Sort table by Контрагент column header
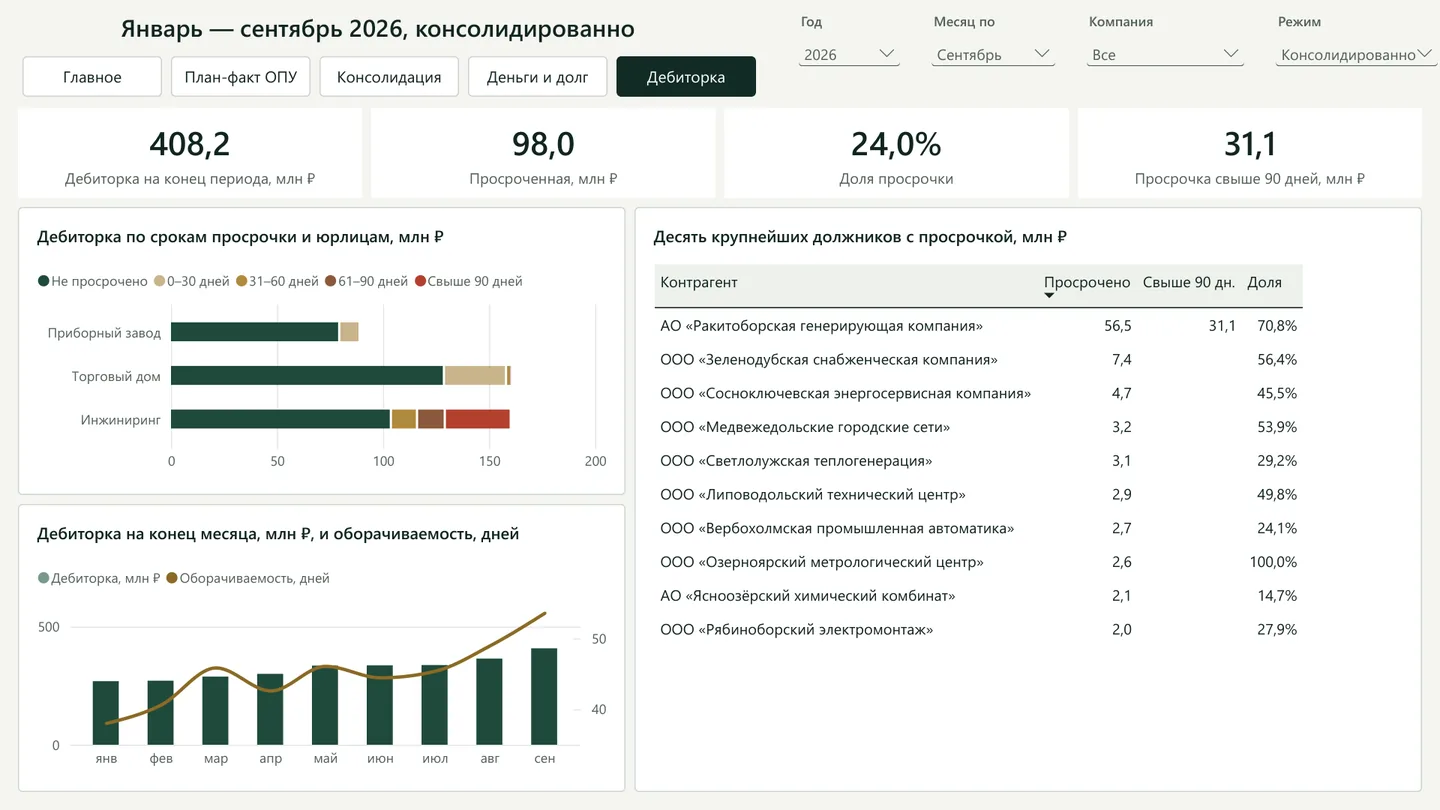1440x810 pixels. coord(699,282)
